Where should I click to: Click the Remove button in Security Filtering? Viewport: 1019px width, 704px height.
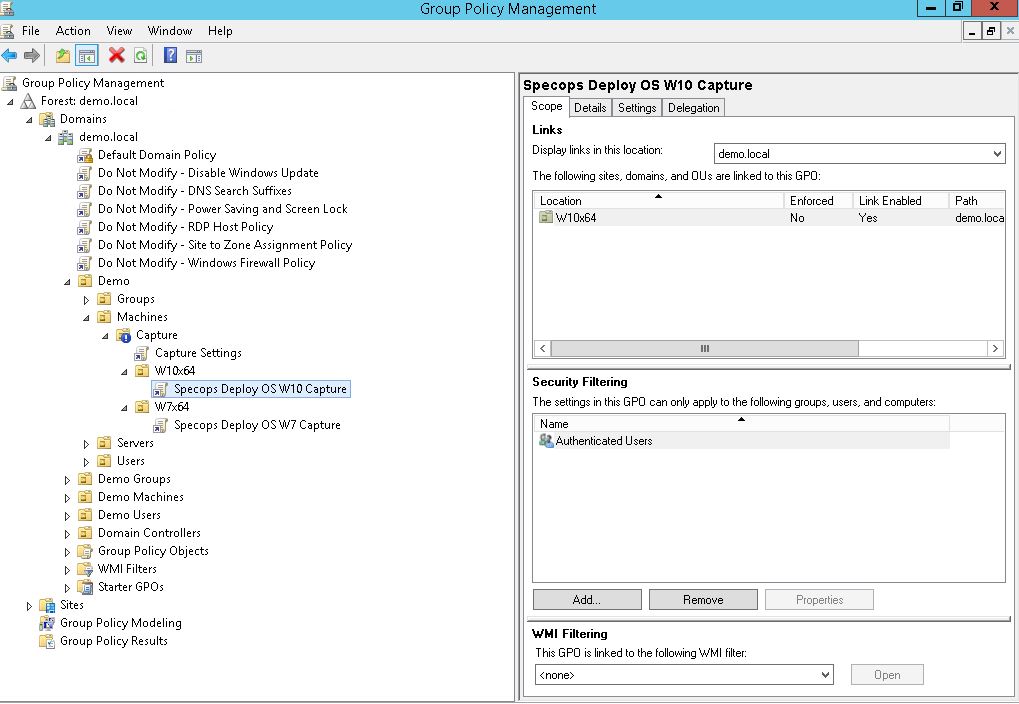(x=703, y=599)
